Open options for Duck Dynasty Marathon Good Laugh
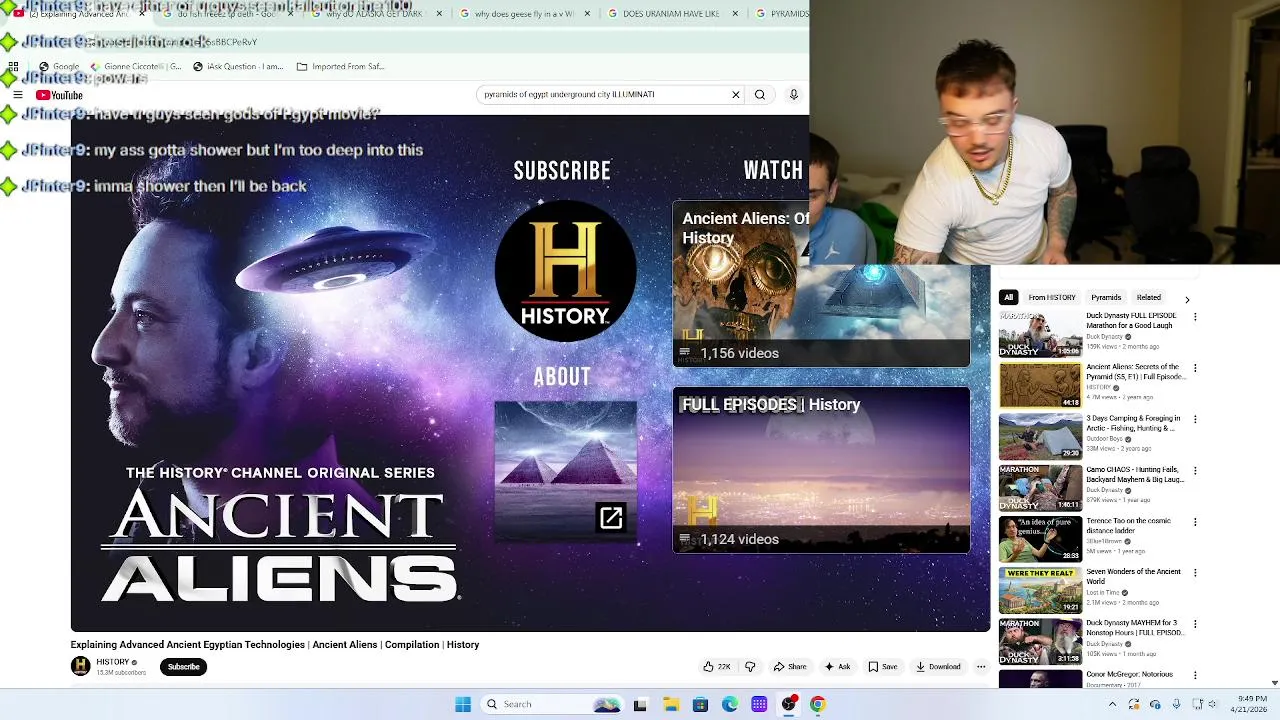1280x720 pixels. [x=1195, y=317]
